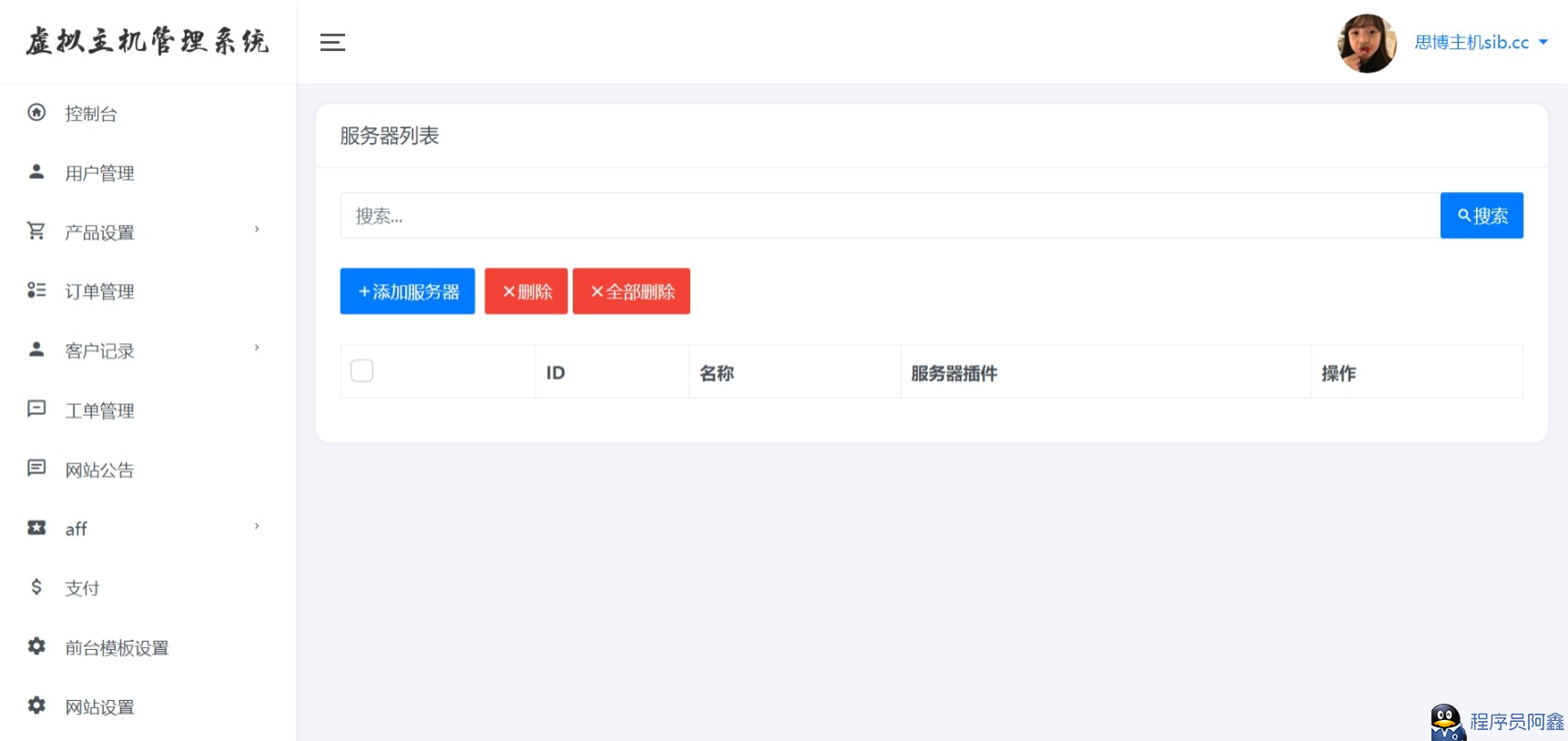Screen dimensions: 1568x741
Task: Toggle sidebar with the hamburger menu icon
Action: pos(332,42)
